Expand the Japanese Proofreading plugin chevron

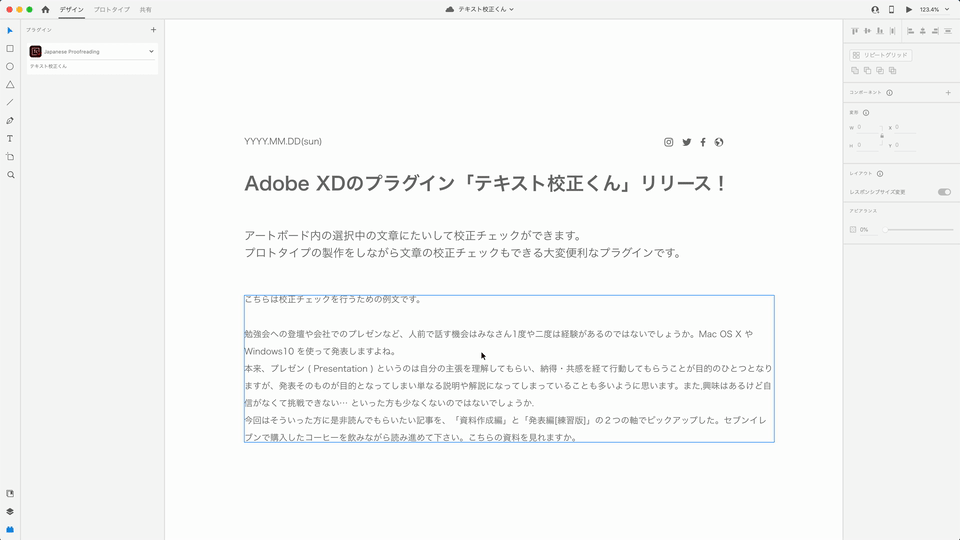click(151, 51)
